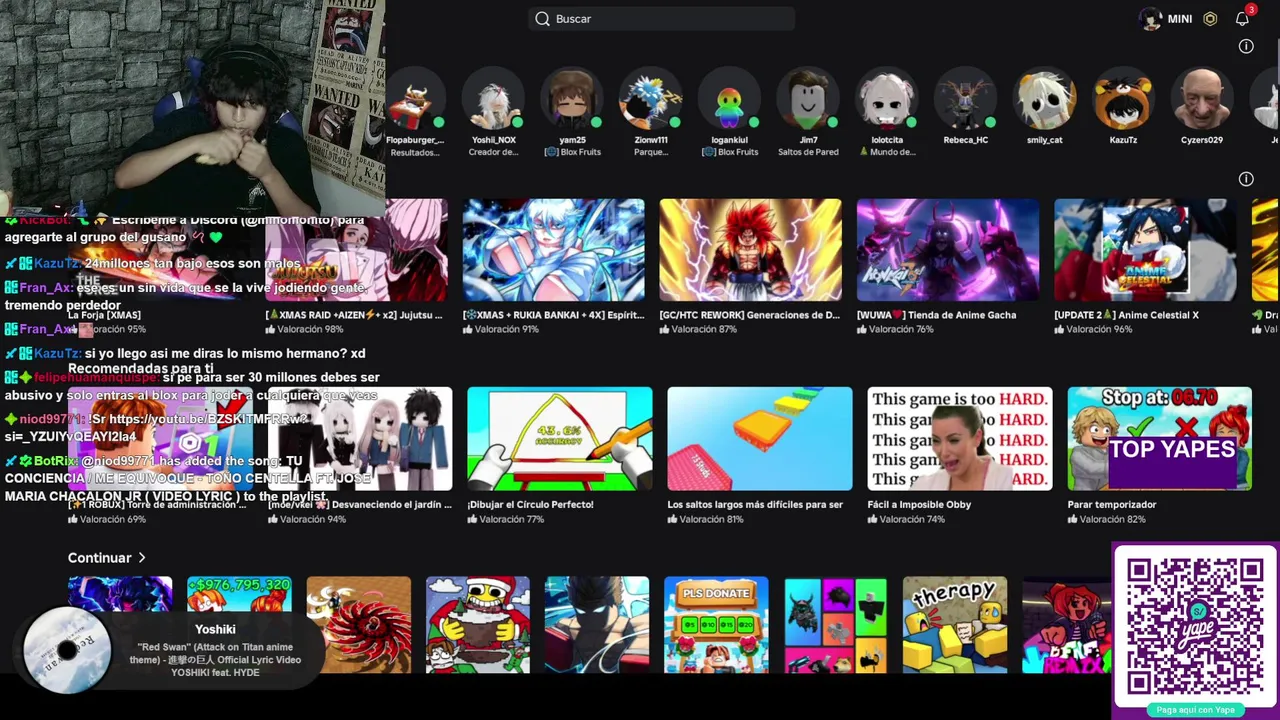Image resolution: width=1280 pixels, height=720 pixels.
Task: Click the Valoración 87% rating text
Action: point(705,329)
